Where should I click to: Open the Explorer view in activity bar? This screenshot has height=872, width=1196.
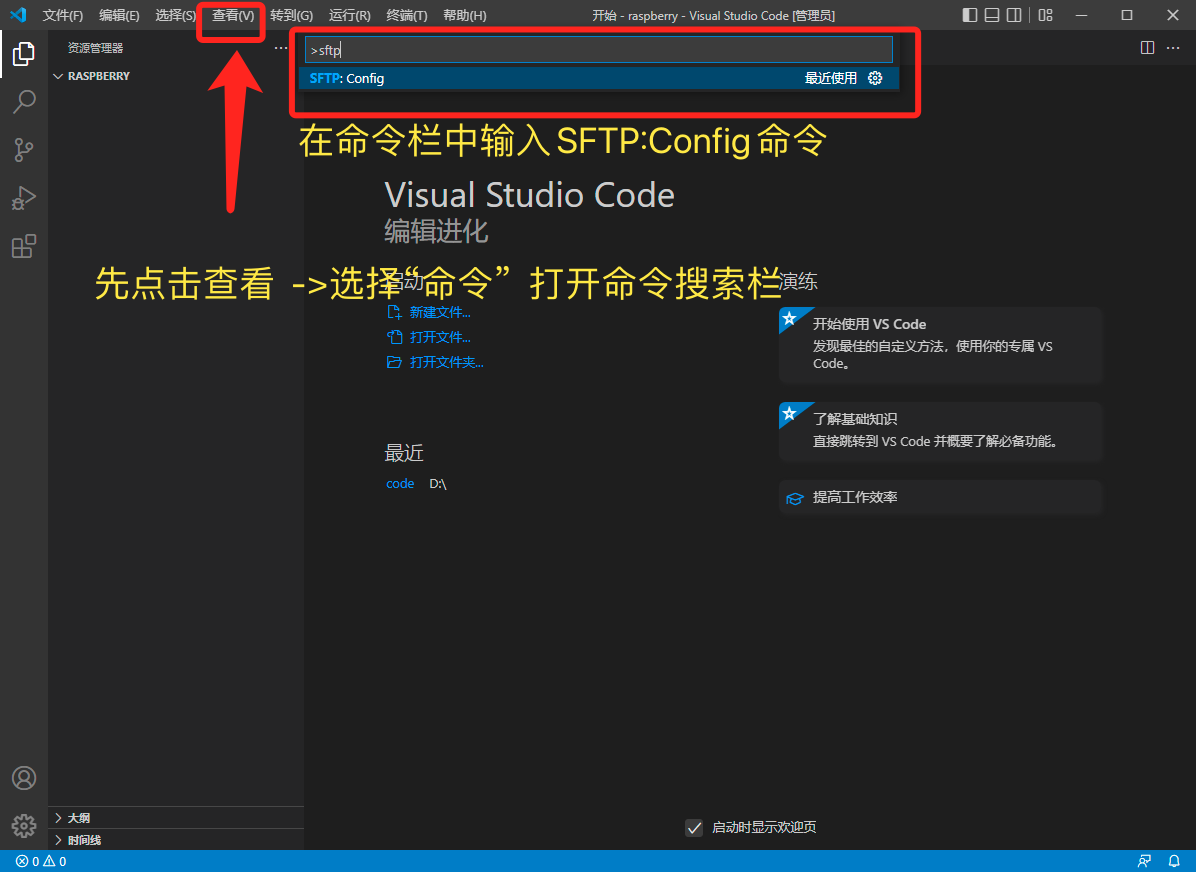click(x=24, y=53)
